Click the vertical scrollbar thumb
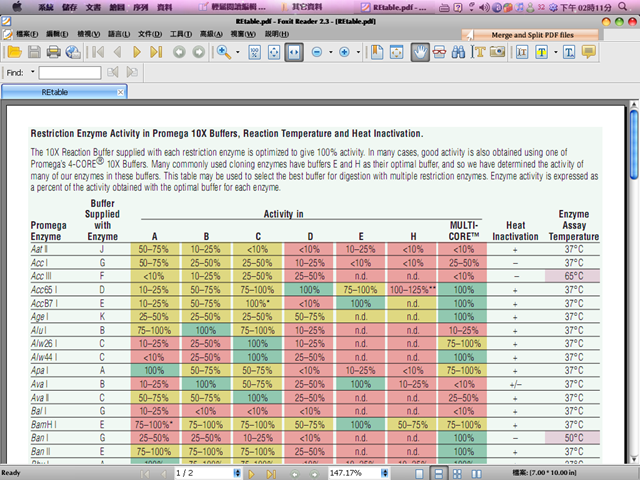Image resolution: width=640 pixels, height=480 pixels. pyautogui.click(x=634, y=144)
